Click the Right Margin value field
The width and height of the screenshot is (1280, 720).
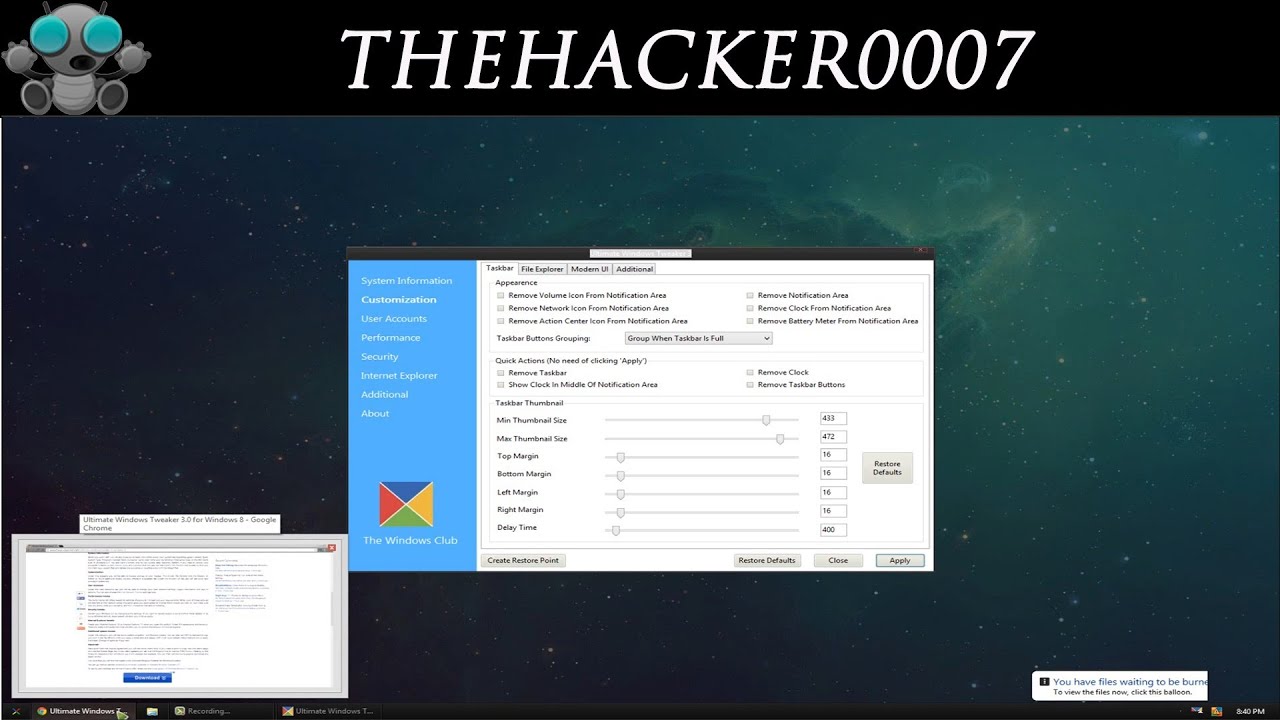click(833, 511)
